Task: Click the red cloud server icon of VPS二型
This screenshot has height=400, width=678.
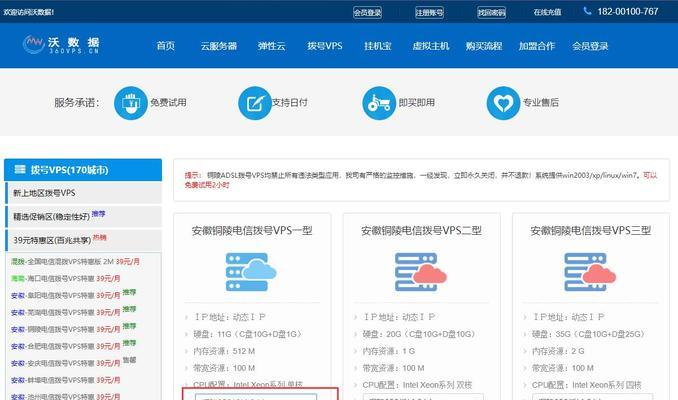Action: 420,272
